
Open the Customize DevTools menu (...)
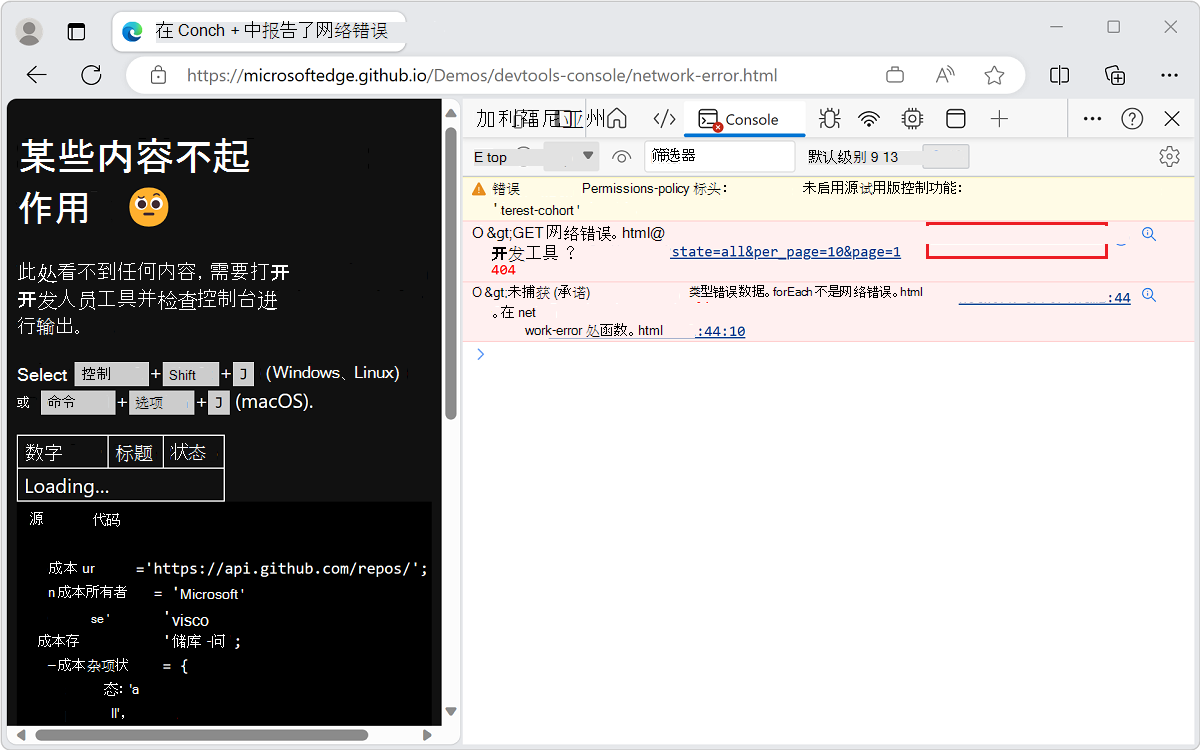click(1092, 118)
